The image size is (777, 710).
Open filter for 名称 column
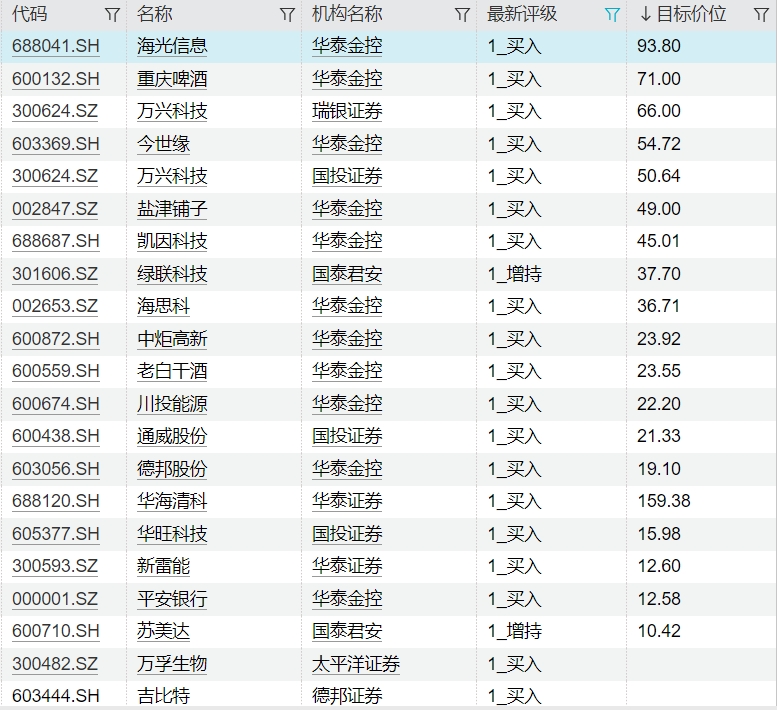click(287, 15)
